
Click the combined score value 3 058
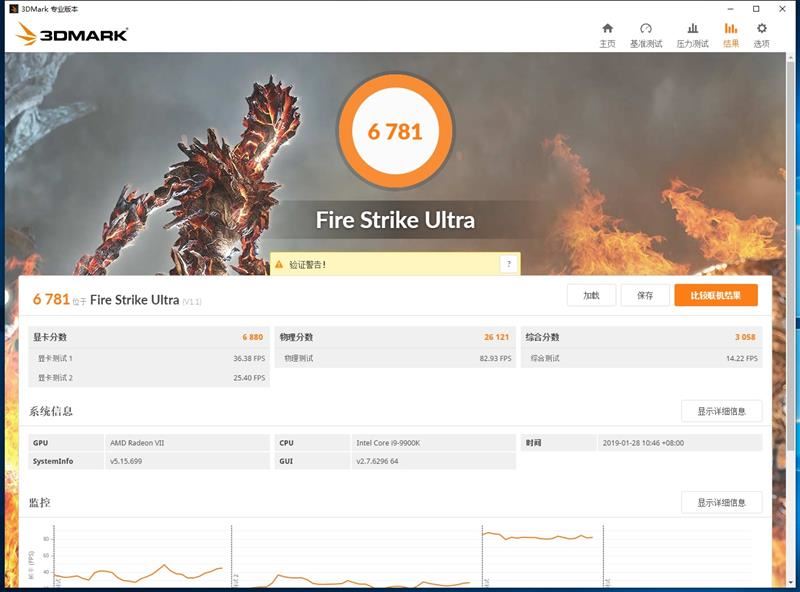coord(745,337)
